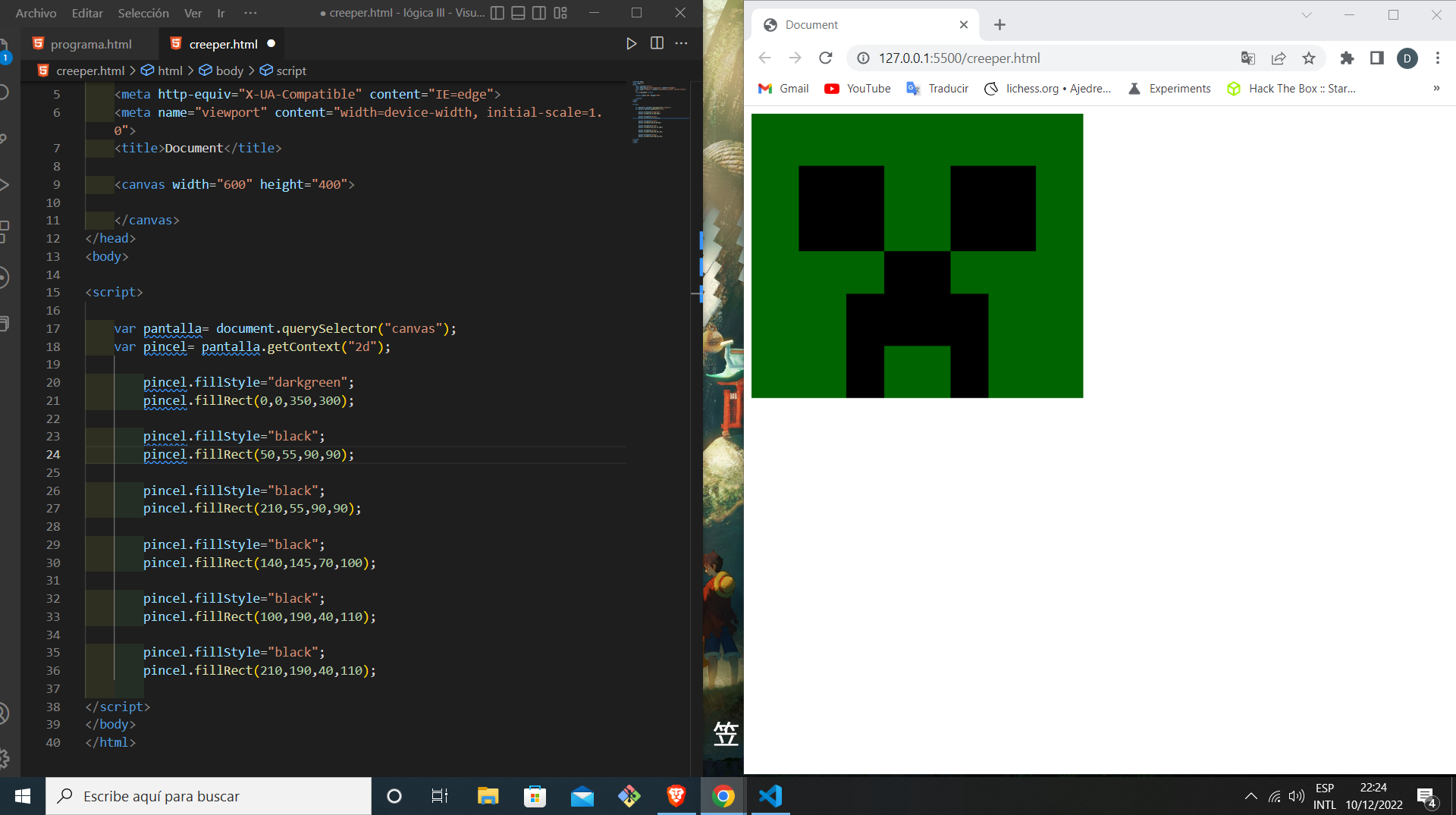Toggle secondary sidebar layout icon

pyautogui.click(x=539, y=13)
